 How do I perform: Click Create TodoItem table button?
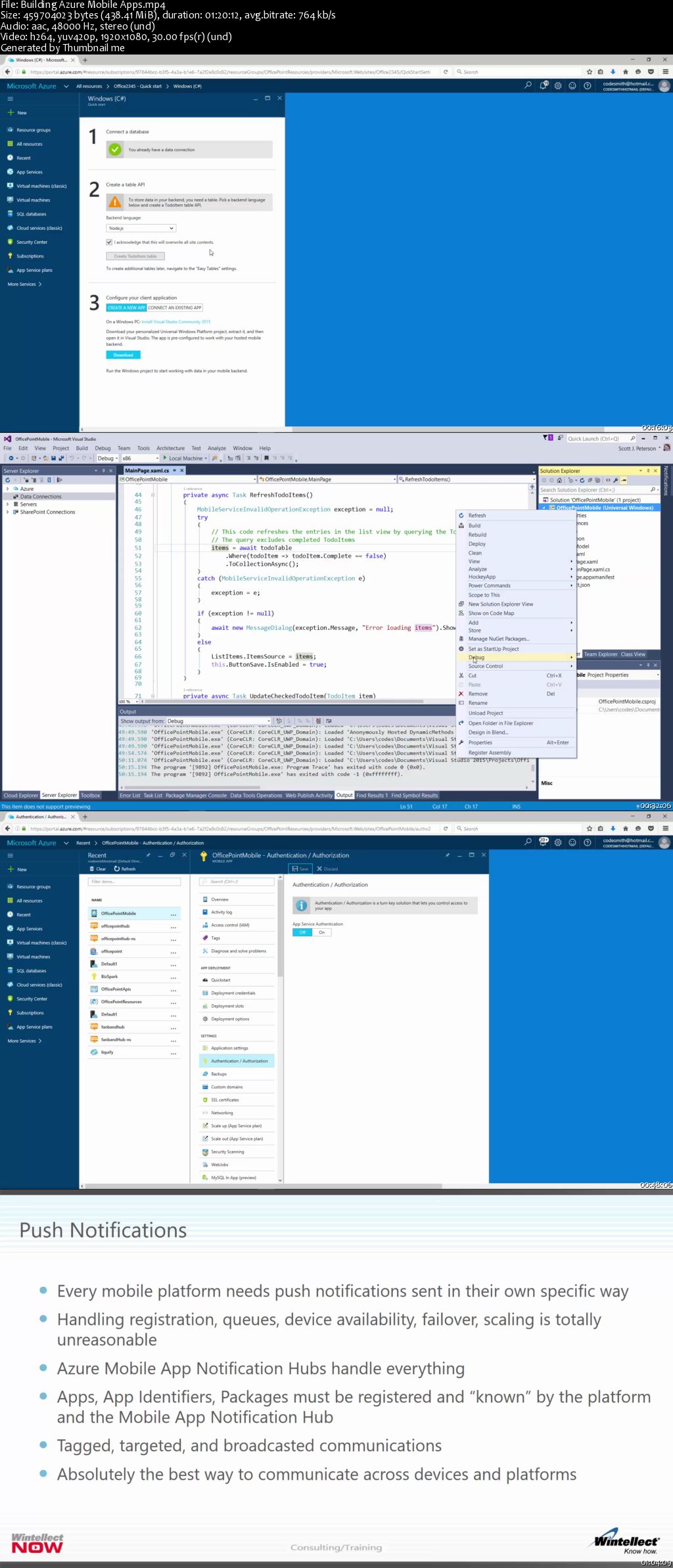[135, 256]
